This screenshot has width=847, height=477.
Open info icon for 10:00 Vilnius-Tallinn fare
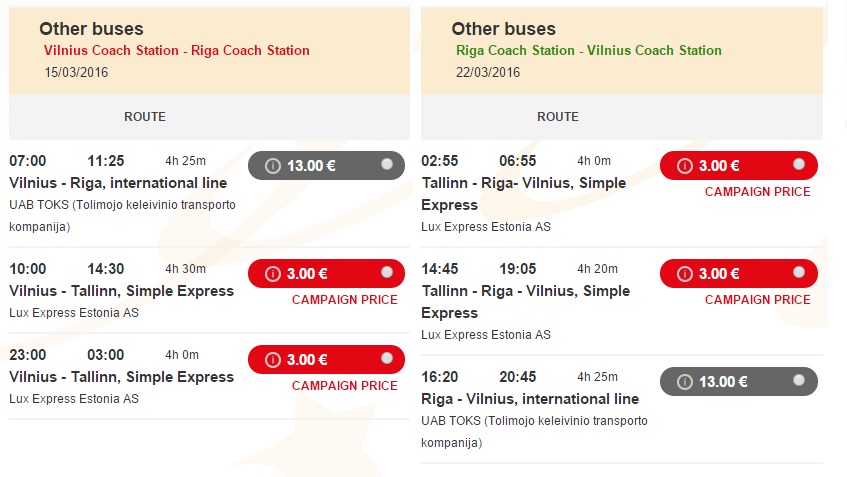[x=273, y=274]
